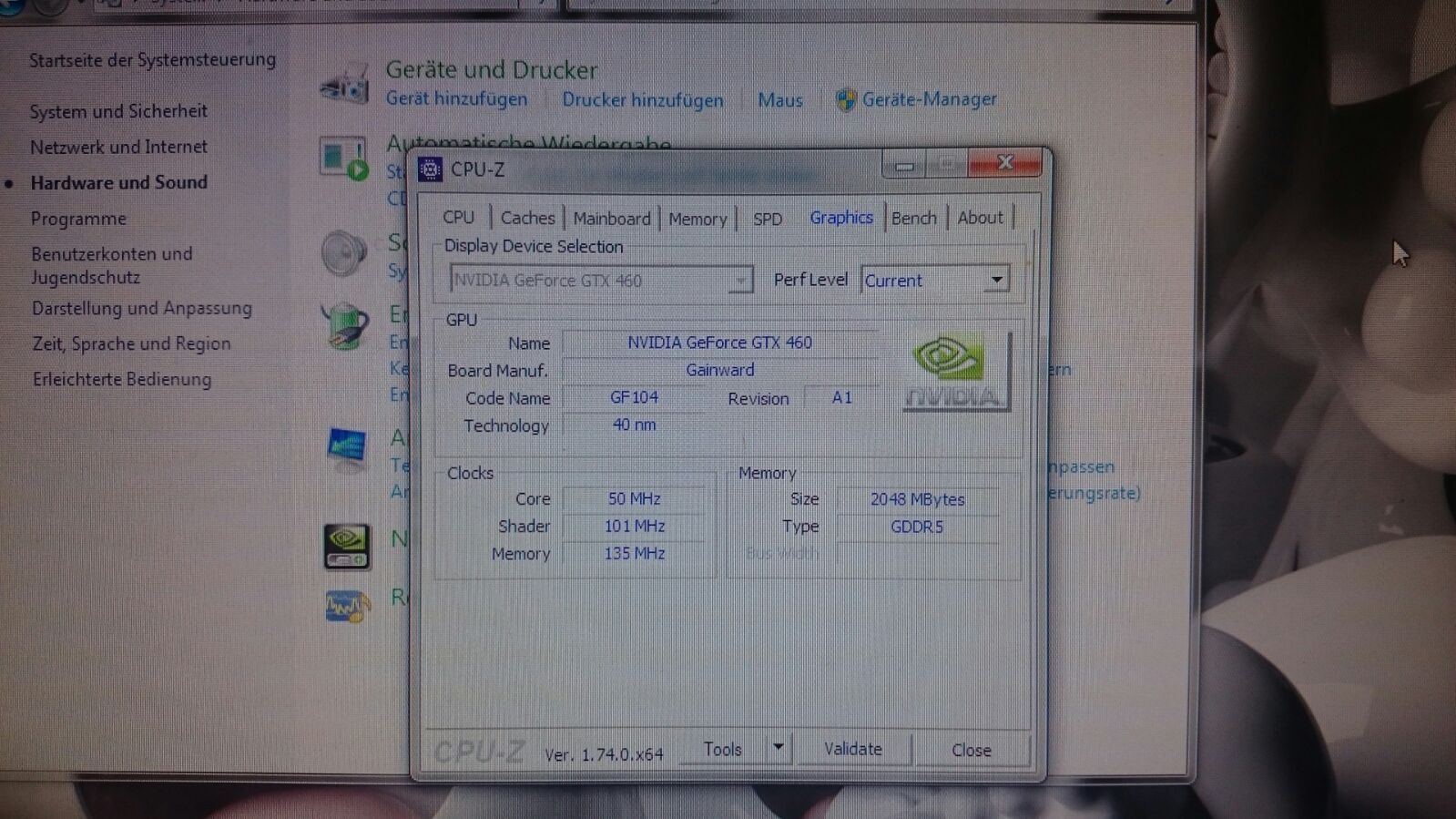This screenshot has width=1456, height=819.
Task: Open the NVIDIA Control Panel icon
Action: coord(346,547)
